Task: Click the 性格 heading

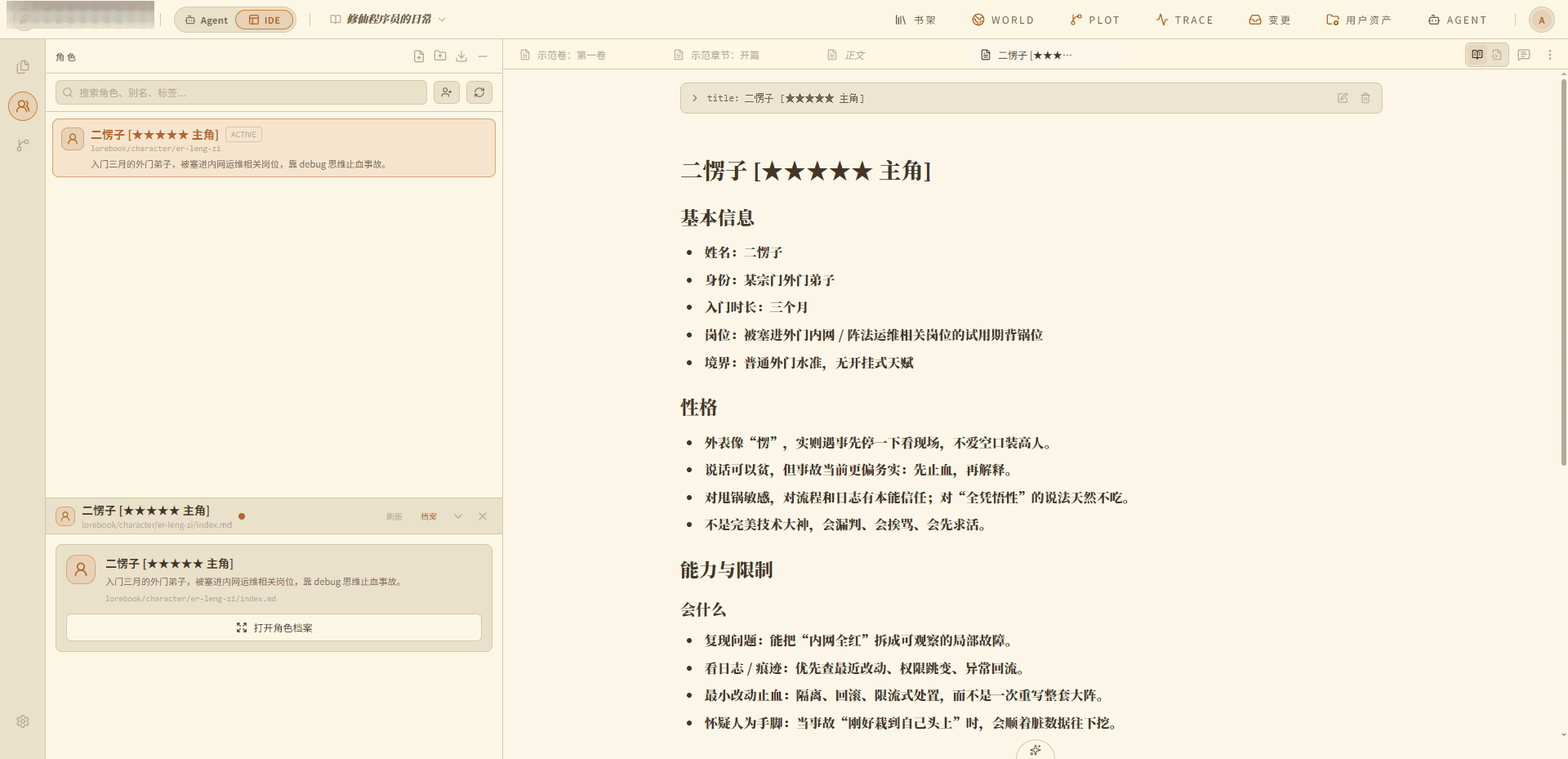Action: click(x=699, y=408)
